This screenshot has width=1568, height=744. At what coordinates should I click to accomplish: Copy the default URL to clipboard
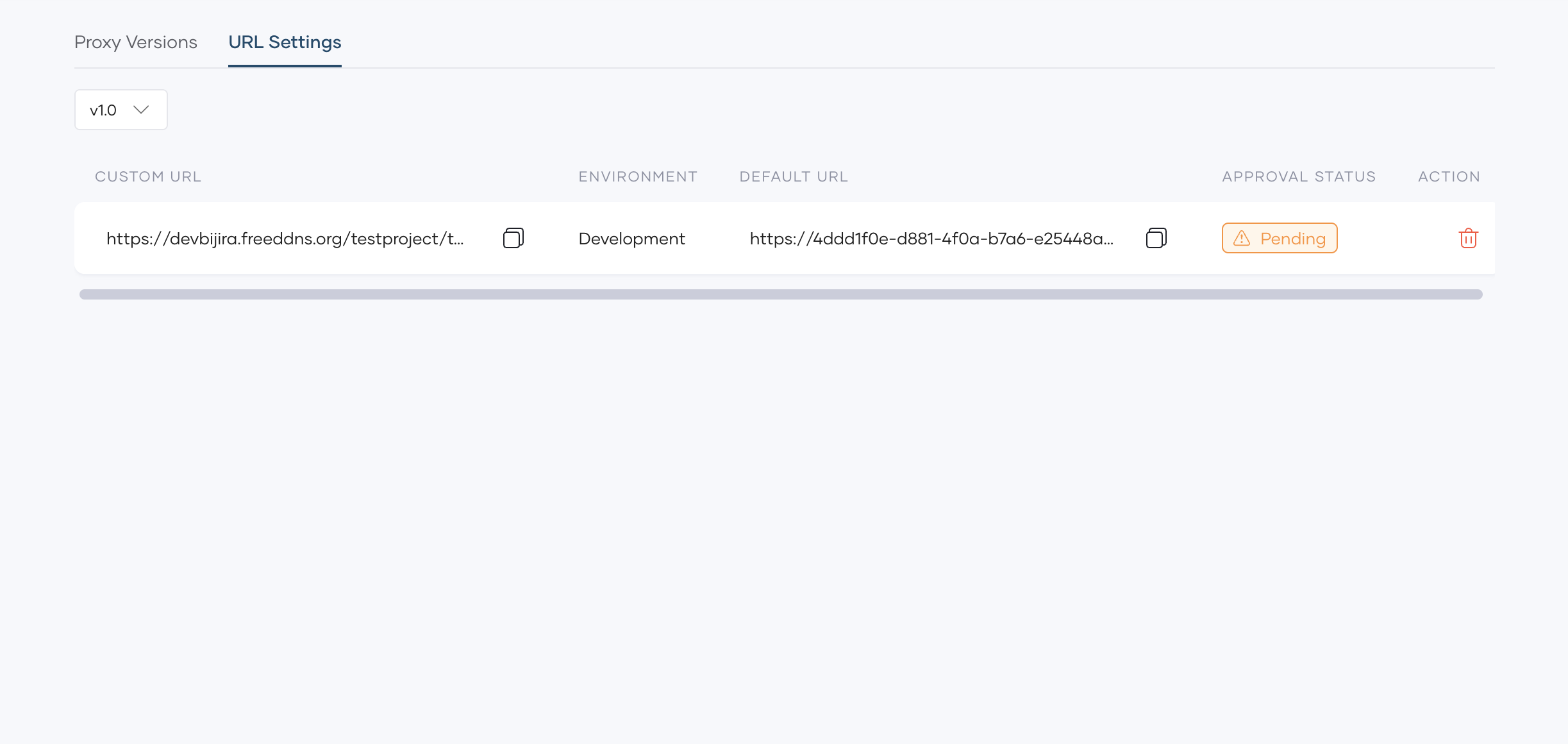click(x=1156, y=238)
